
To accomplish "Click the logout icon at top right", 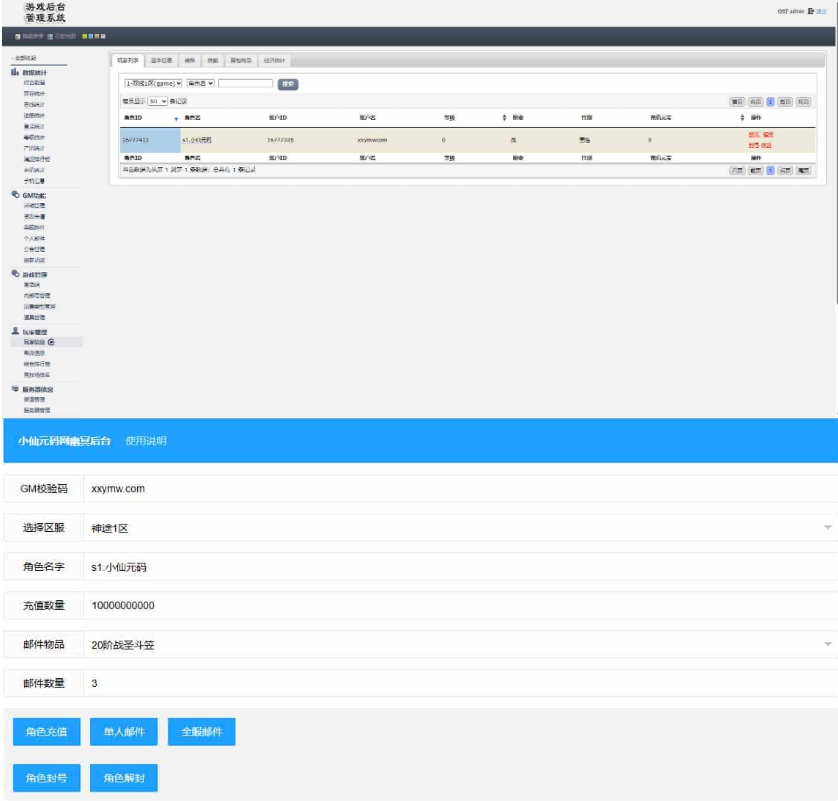I will [810, 11].
